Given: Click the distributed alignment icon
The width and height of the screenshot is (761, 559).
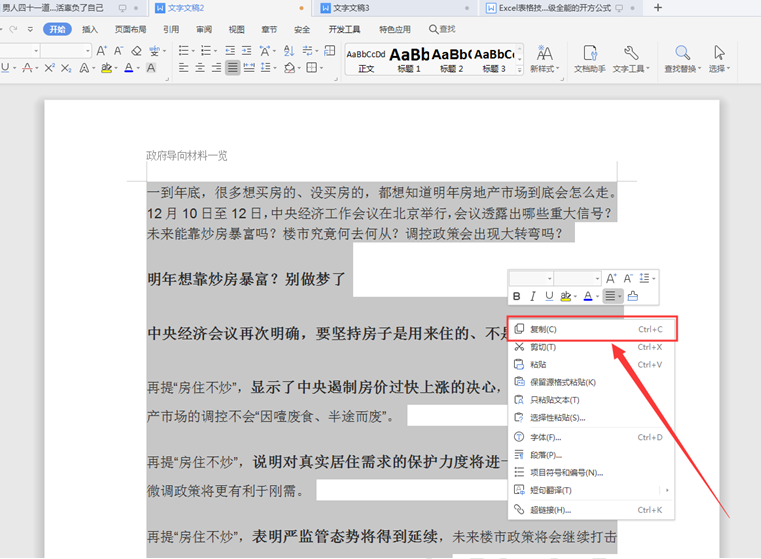Looking at the screenshot, I should (x=249, y=68).
